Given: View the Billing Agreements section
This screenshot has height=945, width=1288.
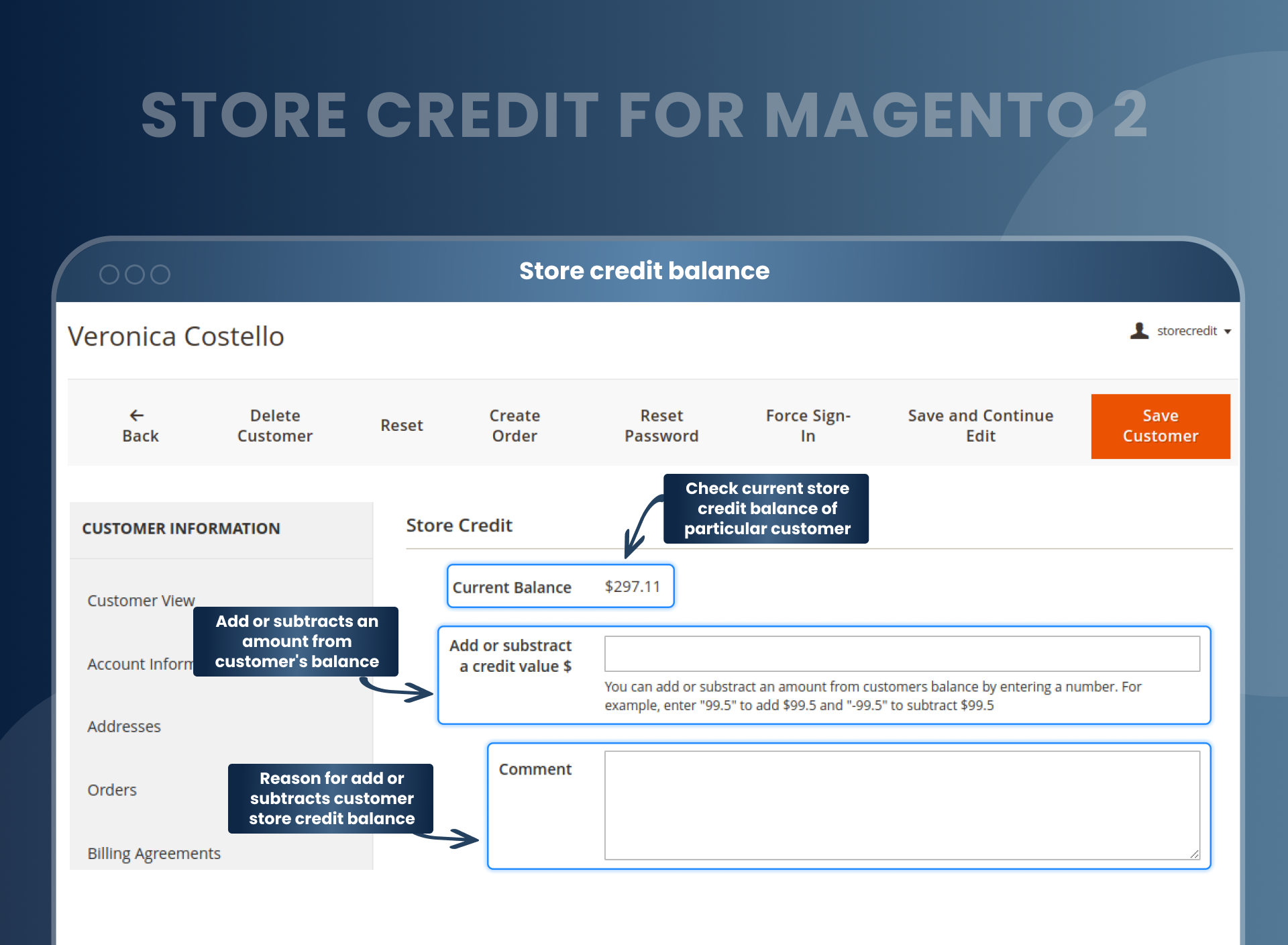Looking at the screenshot, I should click(x=154, y=853).
